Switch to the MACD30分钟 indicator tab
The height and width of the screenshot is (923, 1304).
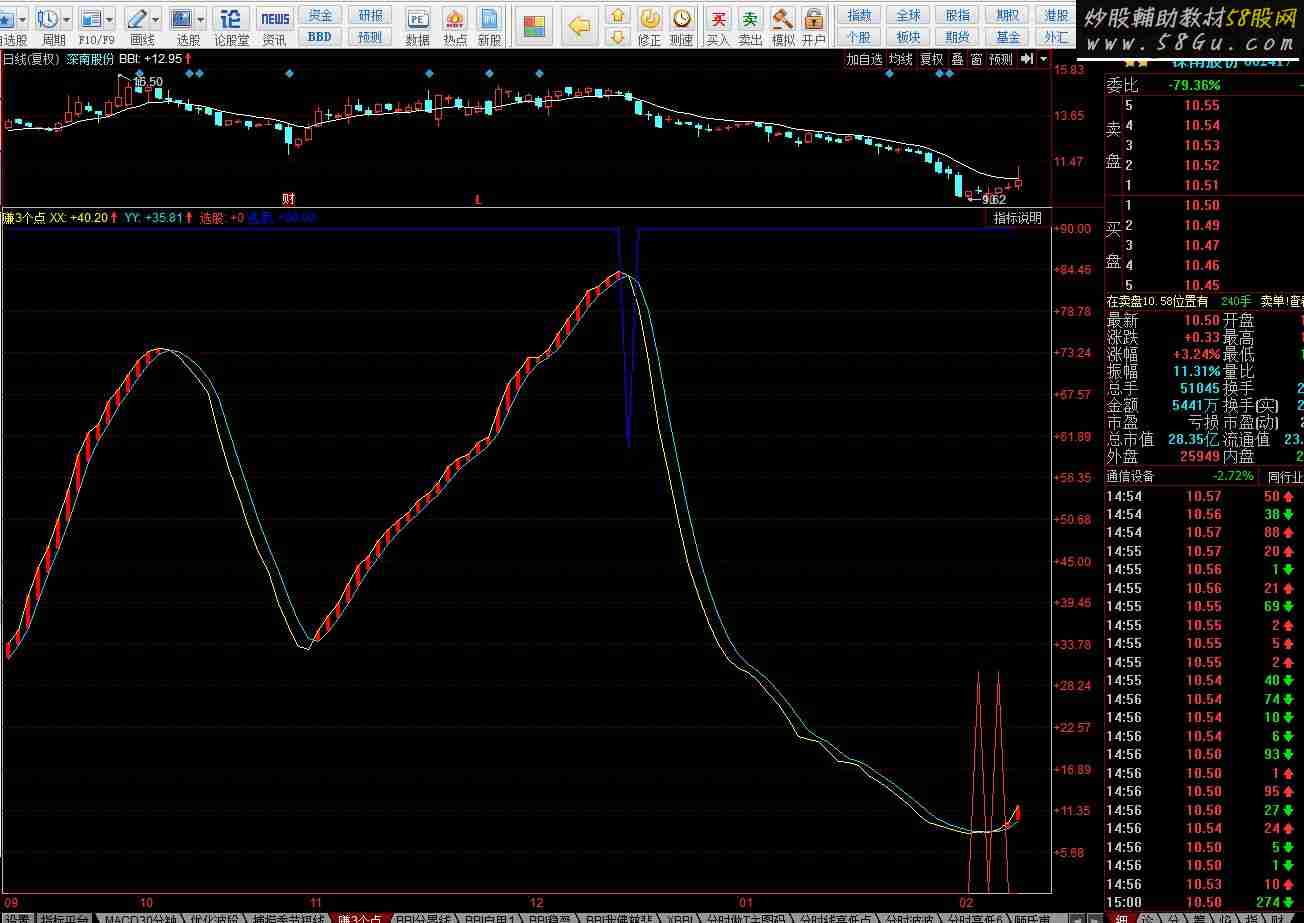pos(141,917)
